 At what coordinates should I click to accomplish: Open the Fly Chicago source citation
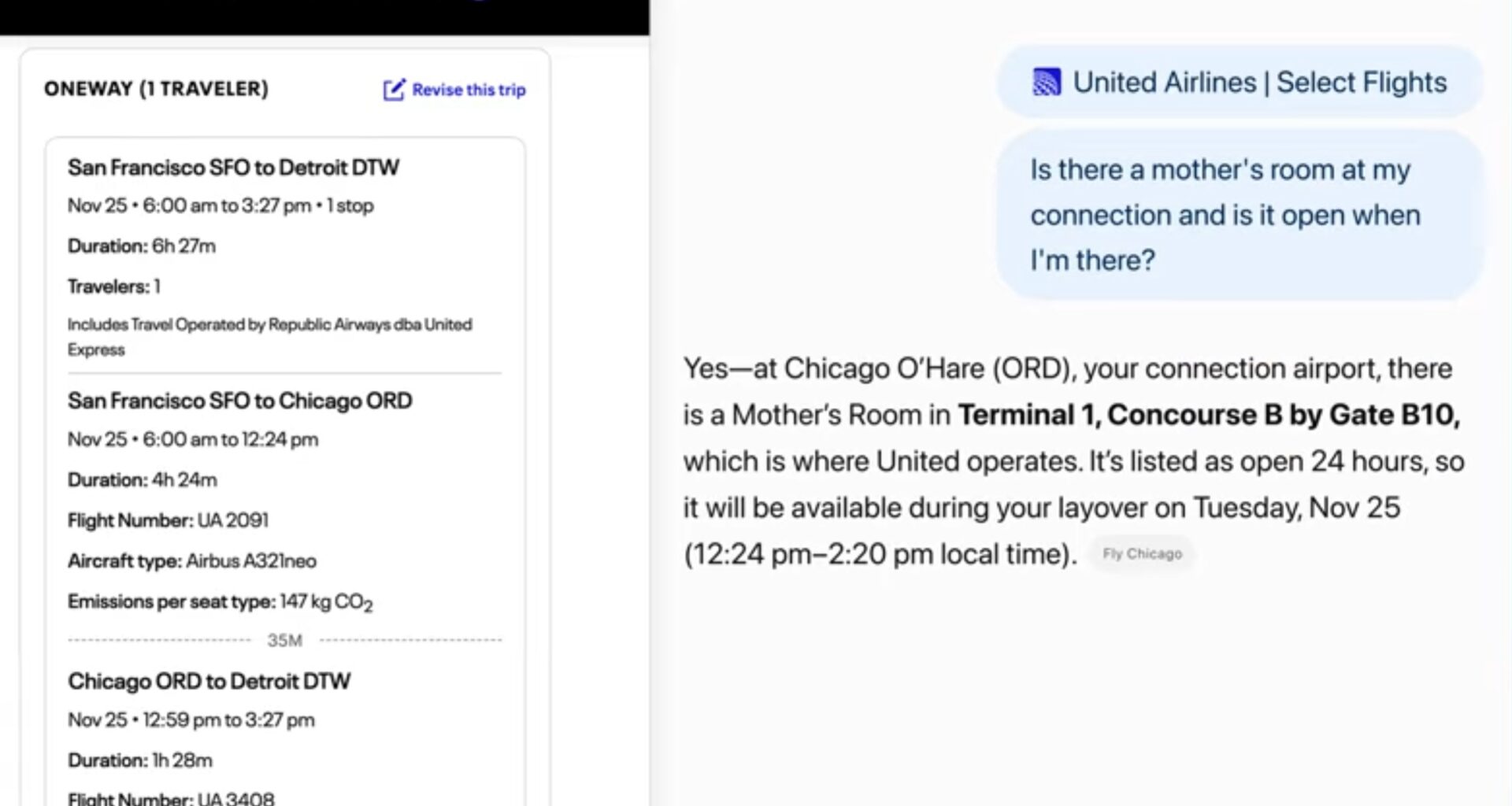pyautogui.click(x=1141, y=554)
